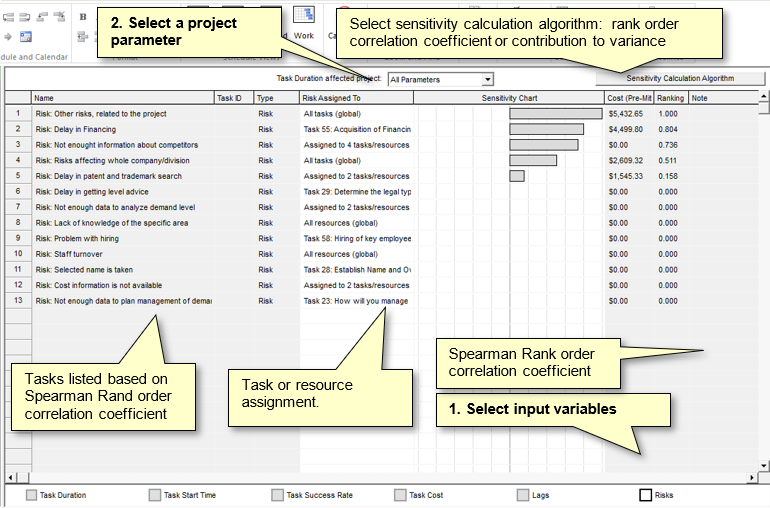This screenshot has height=508, width=770.
Task: Click the Task ID column header
Action: pyautogui.click(x=234, y=98)
